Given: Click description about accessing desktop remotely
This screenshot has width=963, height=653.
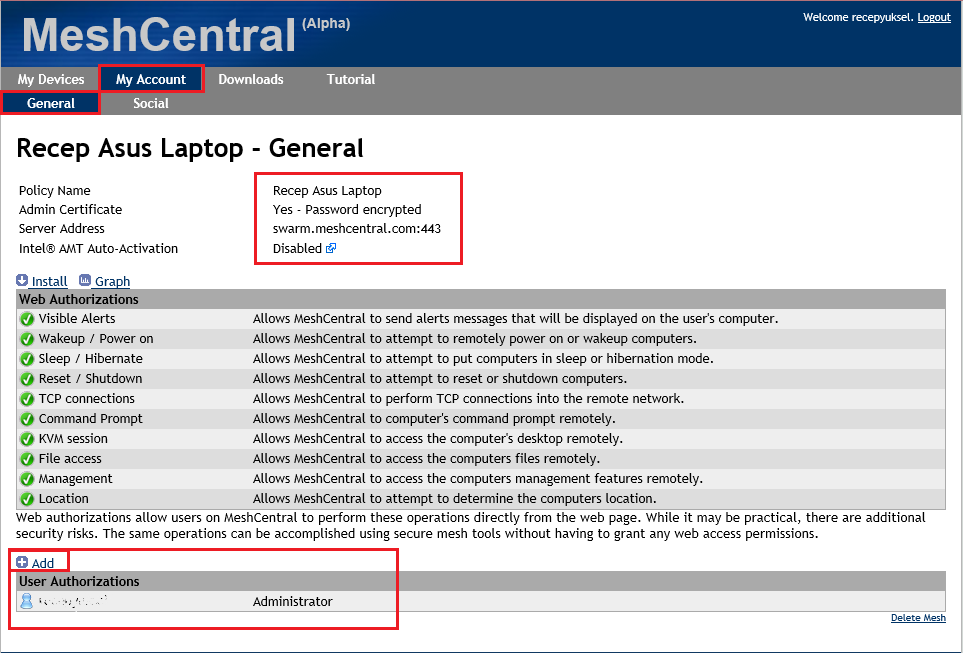Looking at the screenshot, I should (438, 438).
